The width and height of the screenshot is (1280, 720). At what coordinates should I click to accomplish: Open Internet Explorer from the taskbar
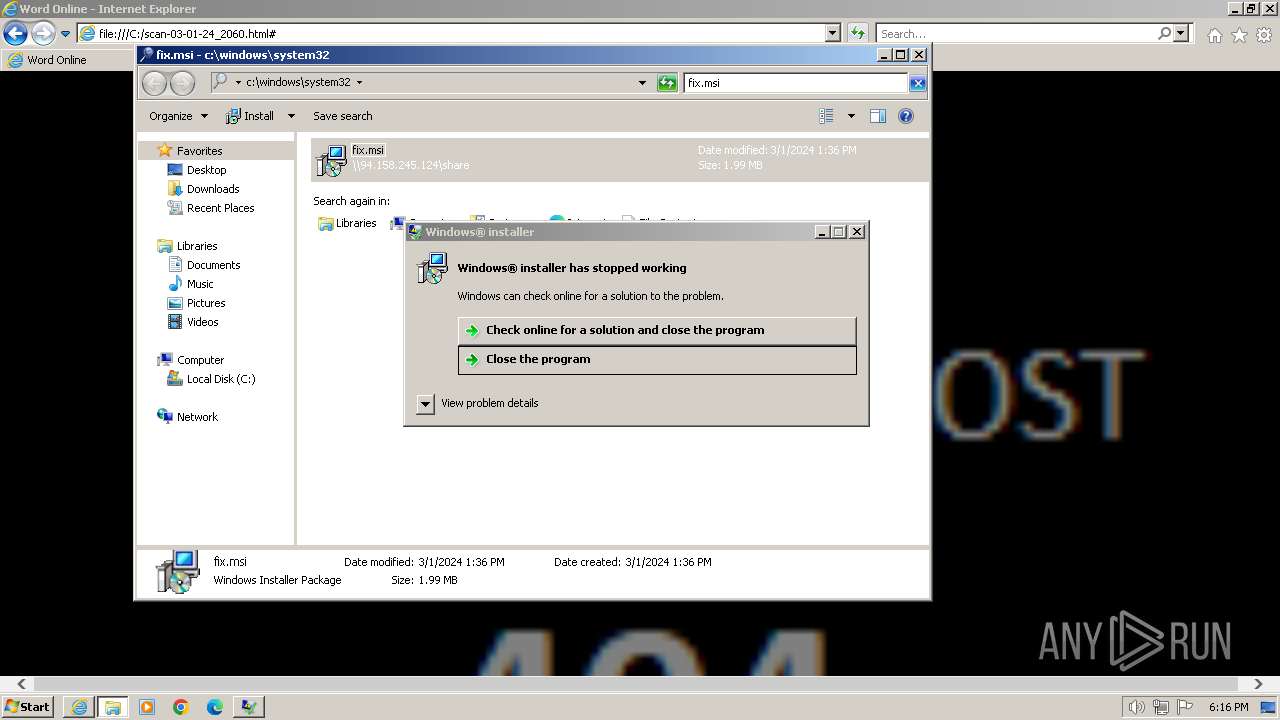coord(79,707)
